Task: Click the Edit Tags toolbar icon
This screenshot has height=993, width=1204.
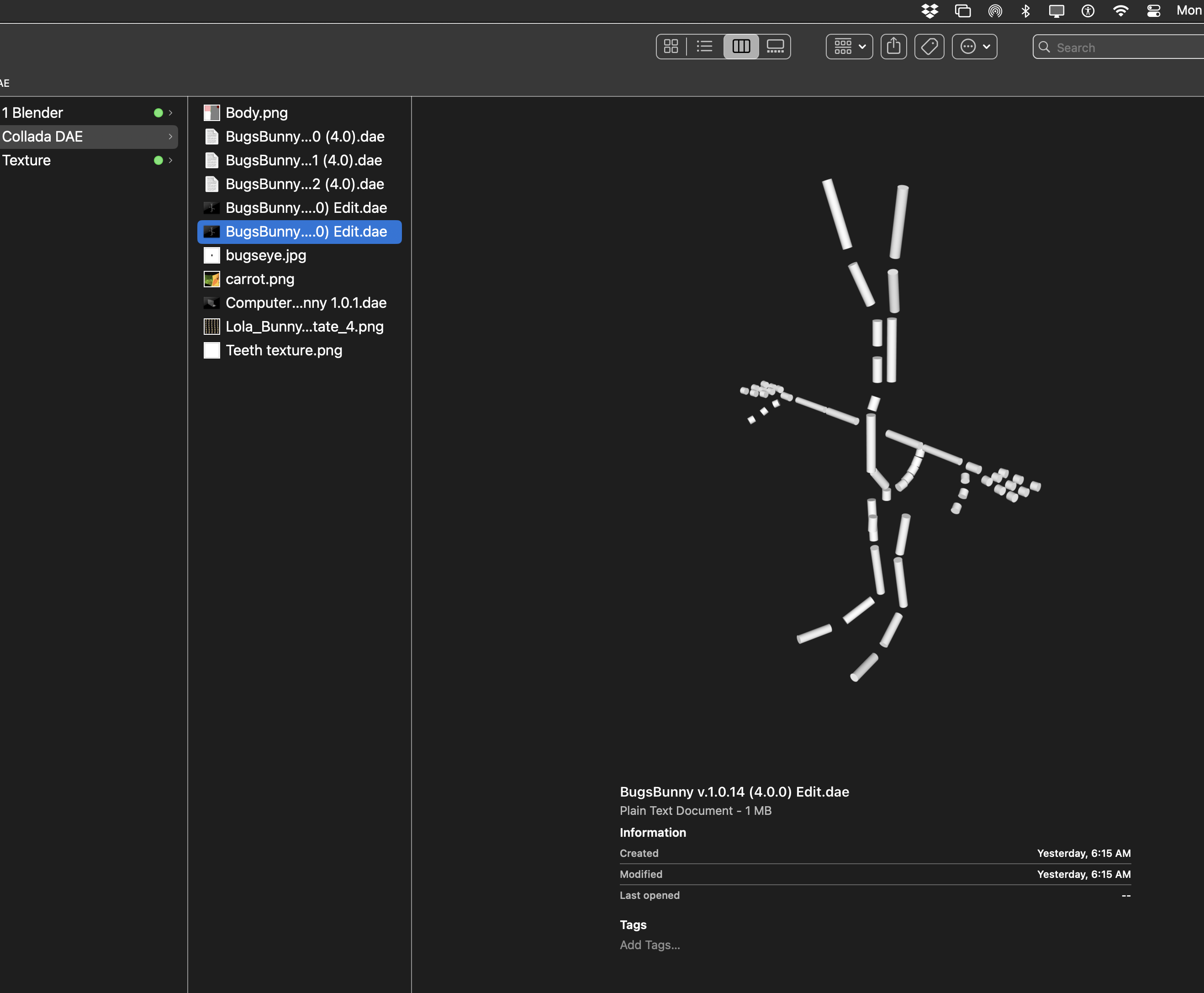Action: click(x=929, y=46)
